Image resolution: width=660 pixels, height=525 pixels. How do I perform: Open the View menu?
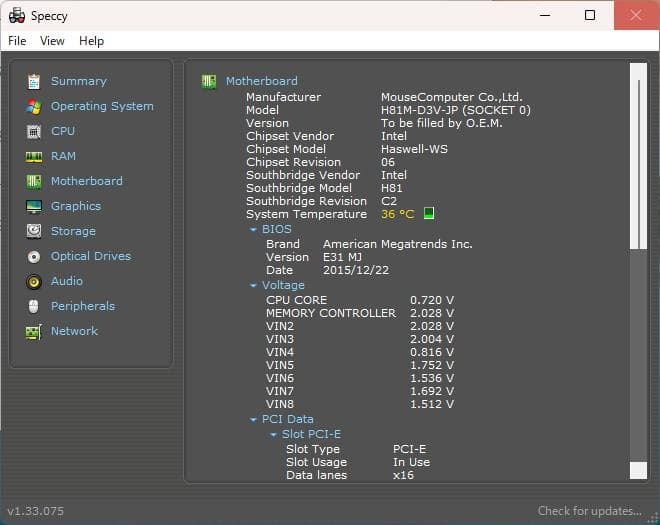(x=52, y=41)
